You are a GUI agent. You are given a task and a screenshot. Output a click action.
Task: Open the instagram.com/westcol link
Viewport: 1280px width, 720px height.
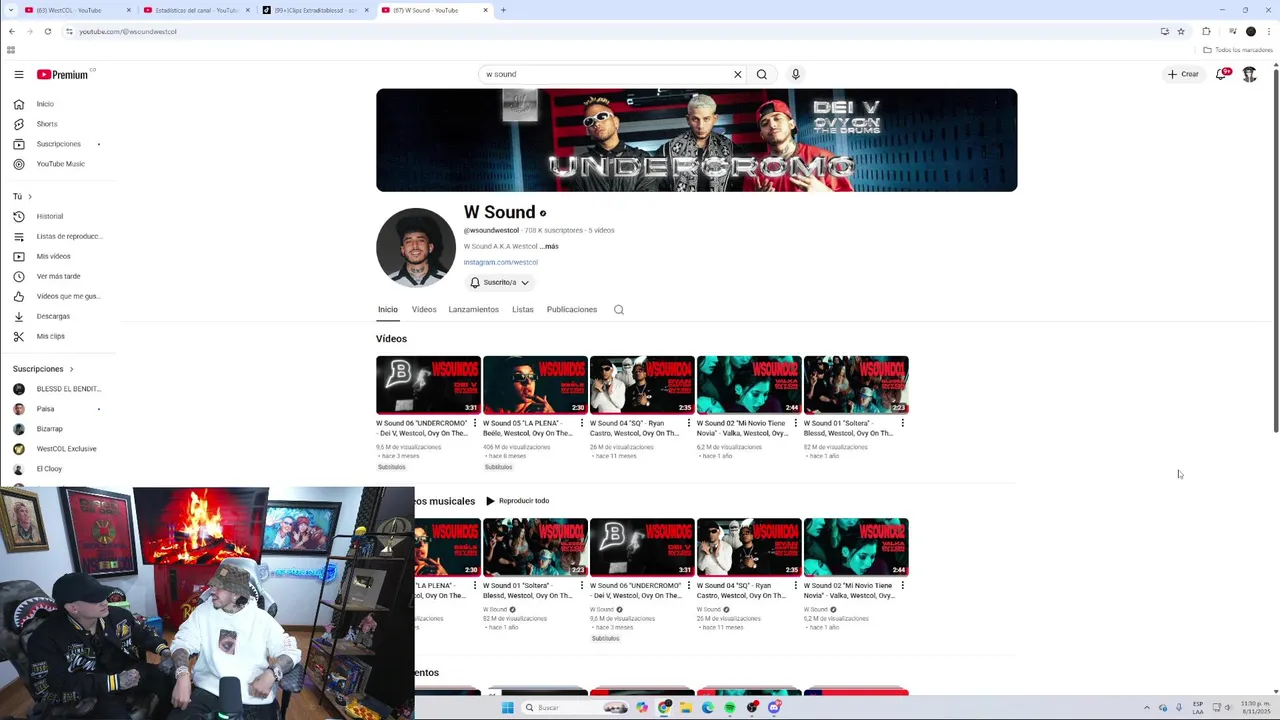point(501,262)
